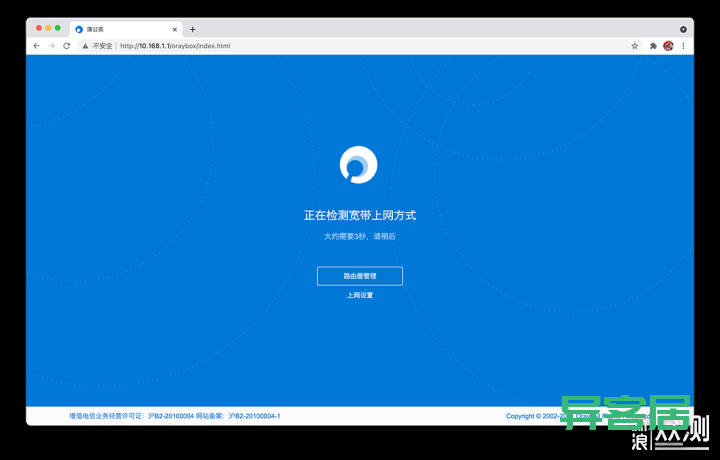
Task: Open a new tab with plus icon
Action: click(x=192, y=29)
